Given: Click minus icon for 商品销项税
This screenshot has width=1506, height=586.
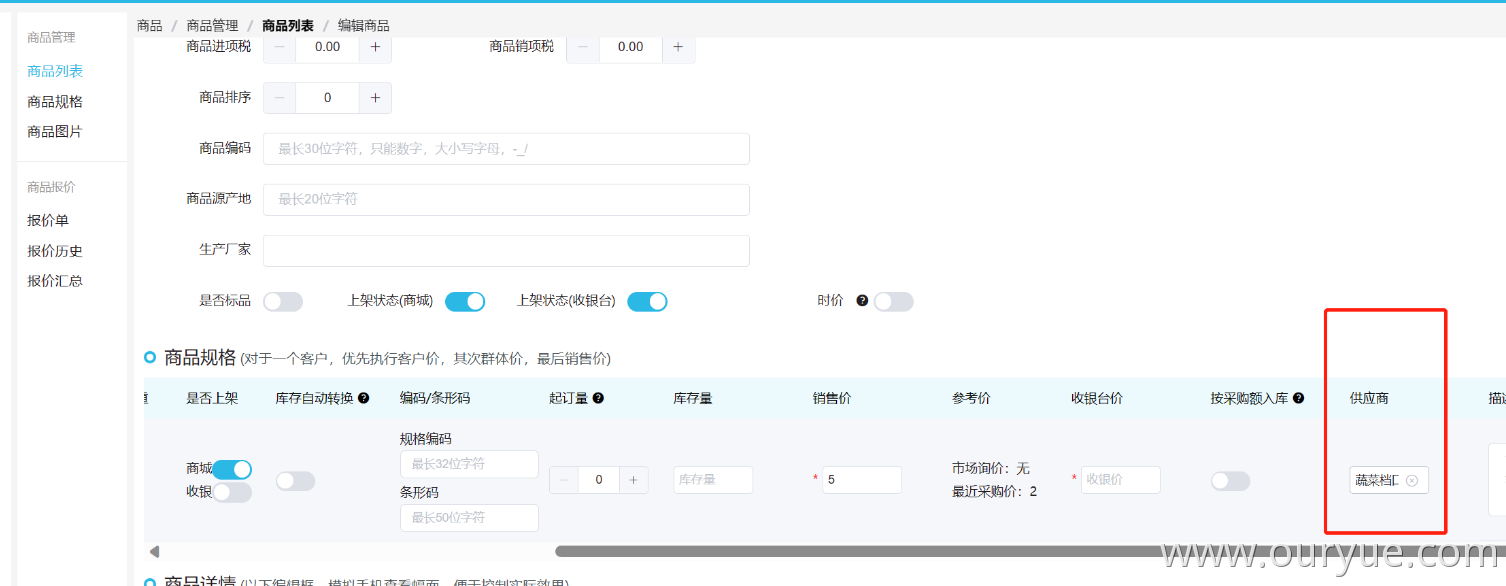Looking at the screenshot, I should click(x=583, y=47).
